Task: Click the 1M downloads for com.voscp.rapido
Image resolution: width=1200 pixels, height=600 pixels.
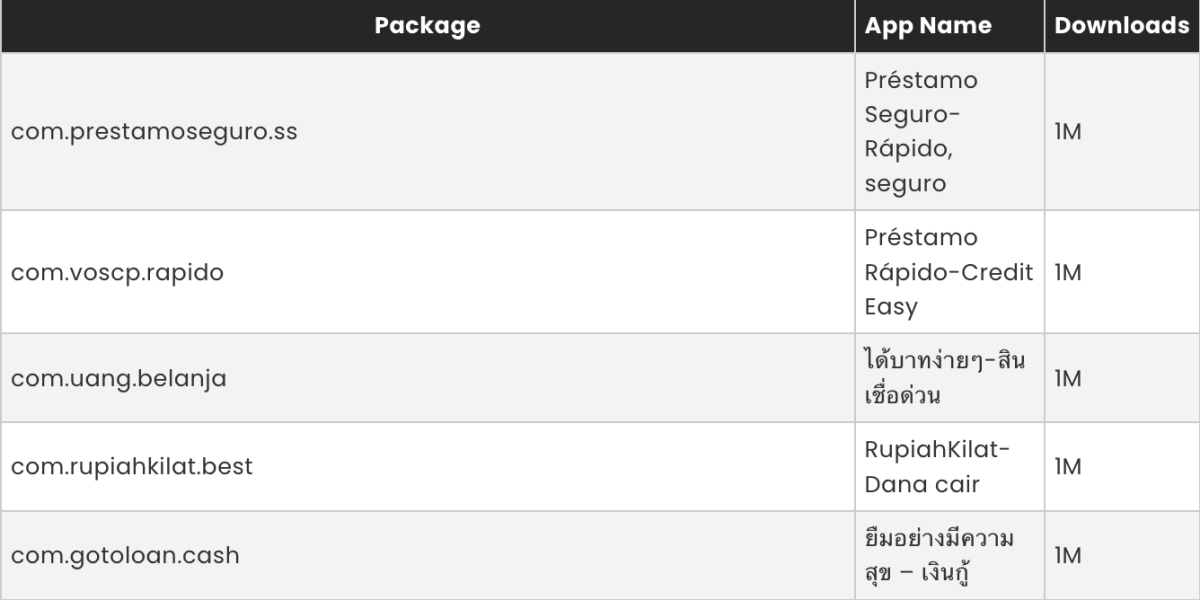Action: tap(1068, 272)
